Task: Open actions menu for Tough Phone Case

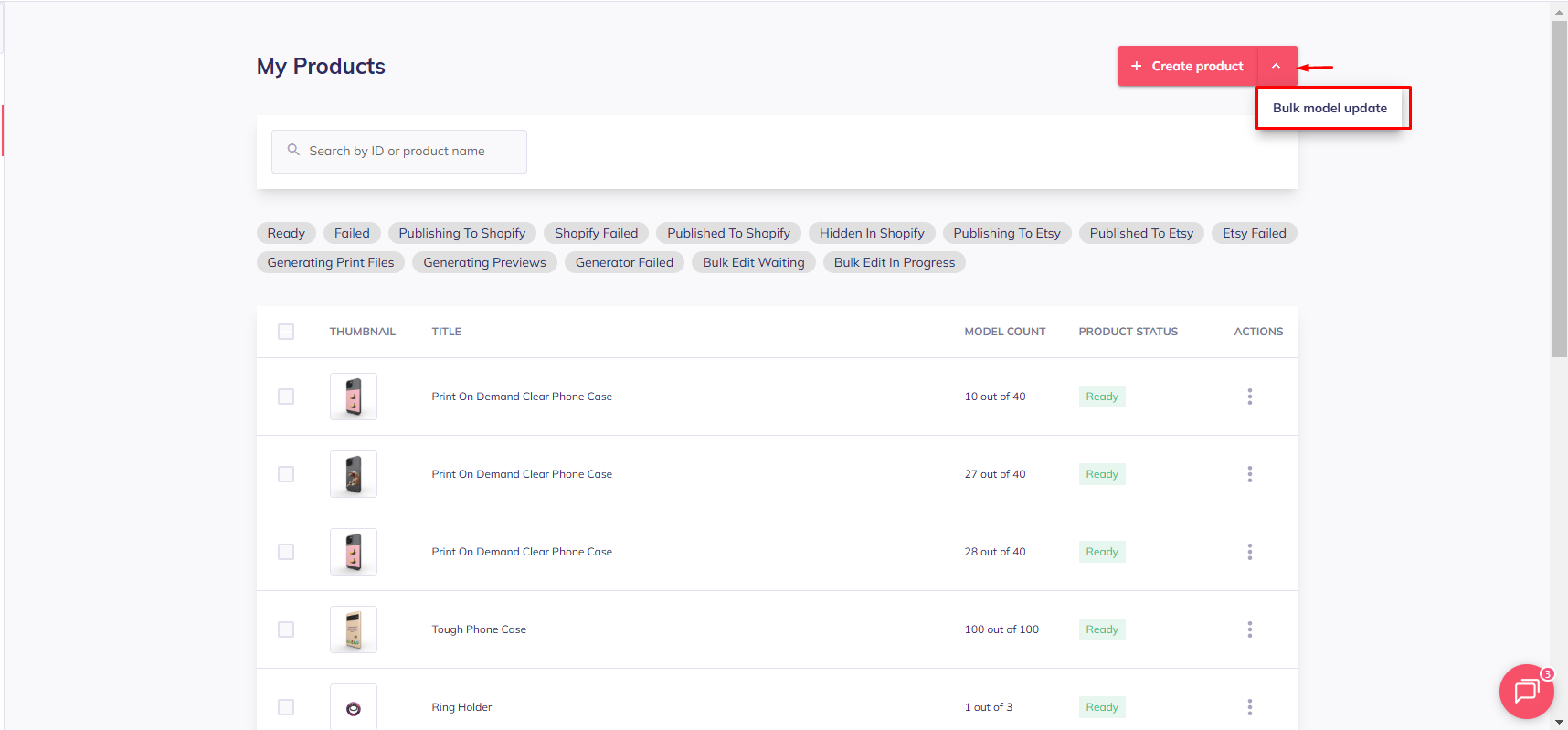Action: click(1249, 629)
